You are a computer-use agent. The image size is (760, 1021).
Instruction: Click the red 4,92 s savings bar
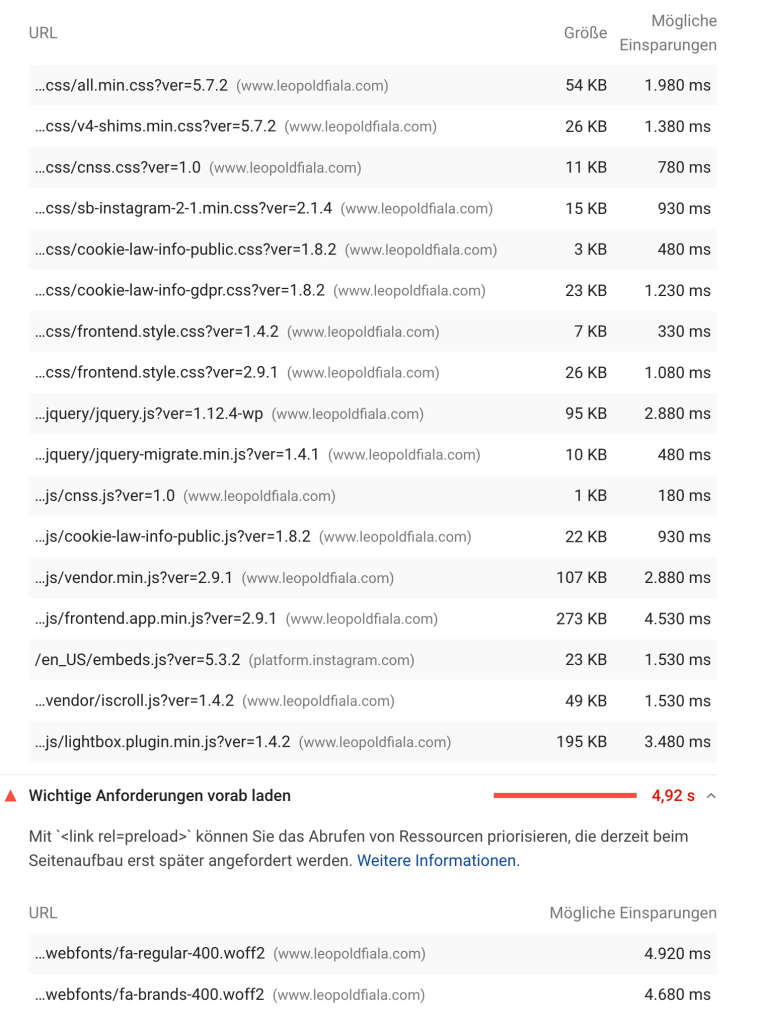click(565, 796)
